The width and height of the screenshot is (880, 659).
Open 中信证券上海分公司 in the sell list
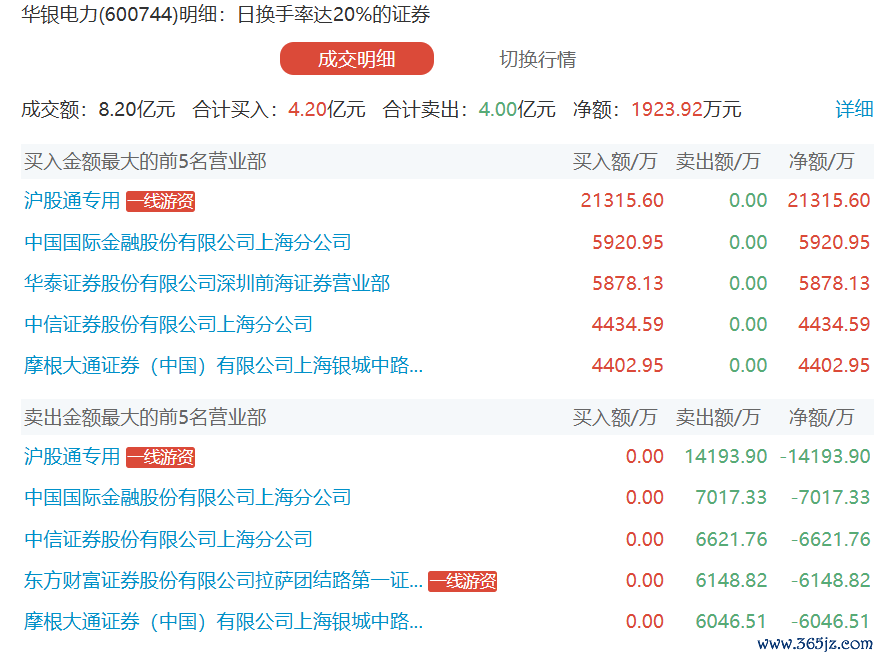pyautogui.click(x=168, y=539)
